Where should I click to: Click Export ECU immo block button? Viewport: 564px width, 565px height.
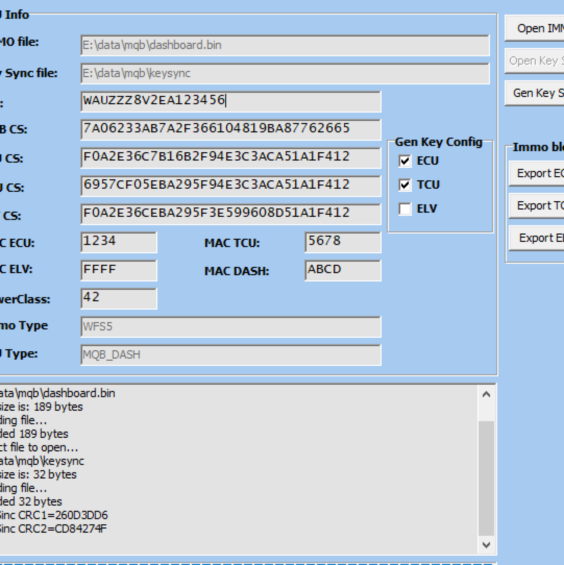click(x=537, y=173)
